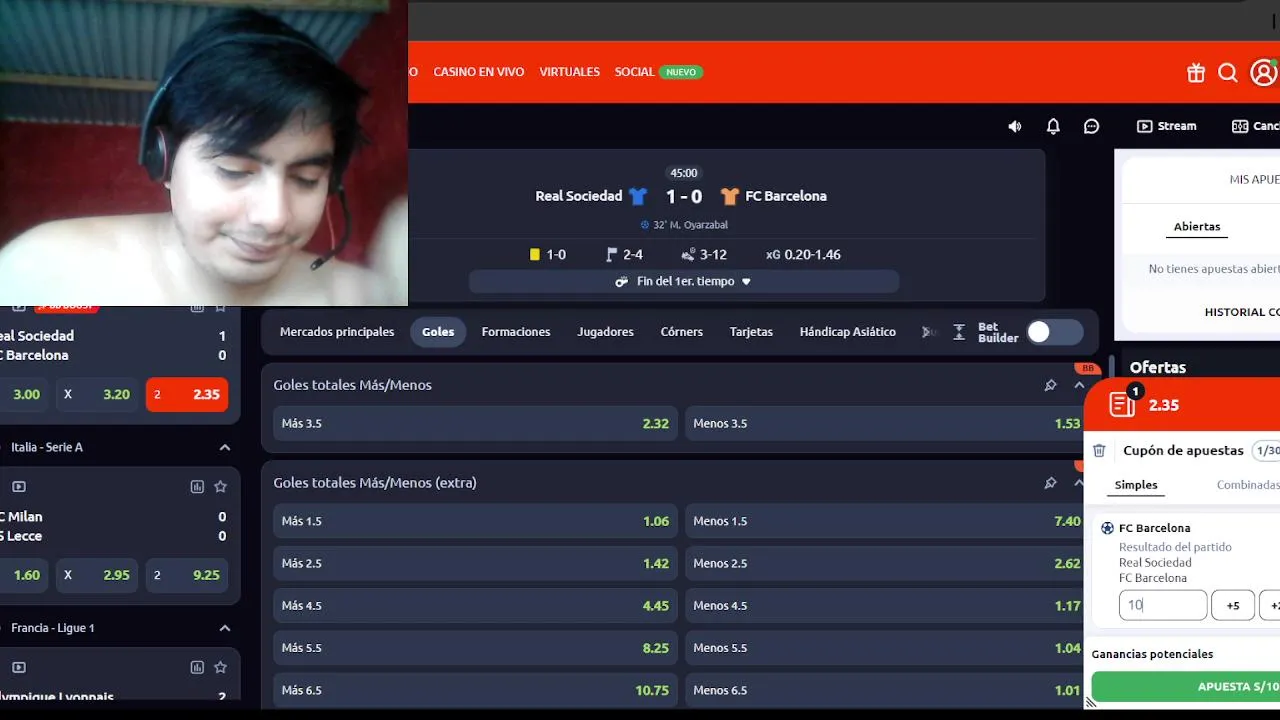Viewport: 1280px width, 720px height.
Task: Mute sounds with the speaker icon
Action: point(1015,126)
